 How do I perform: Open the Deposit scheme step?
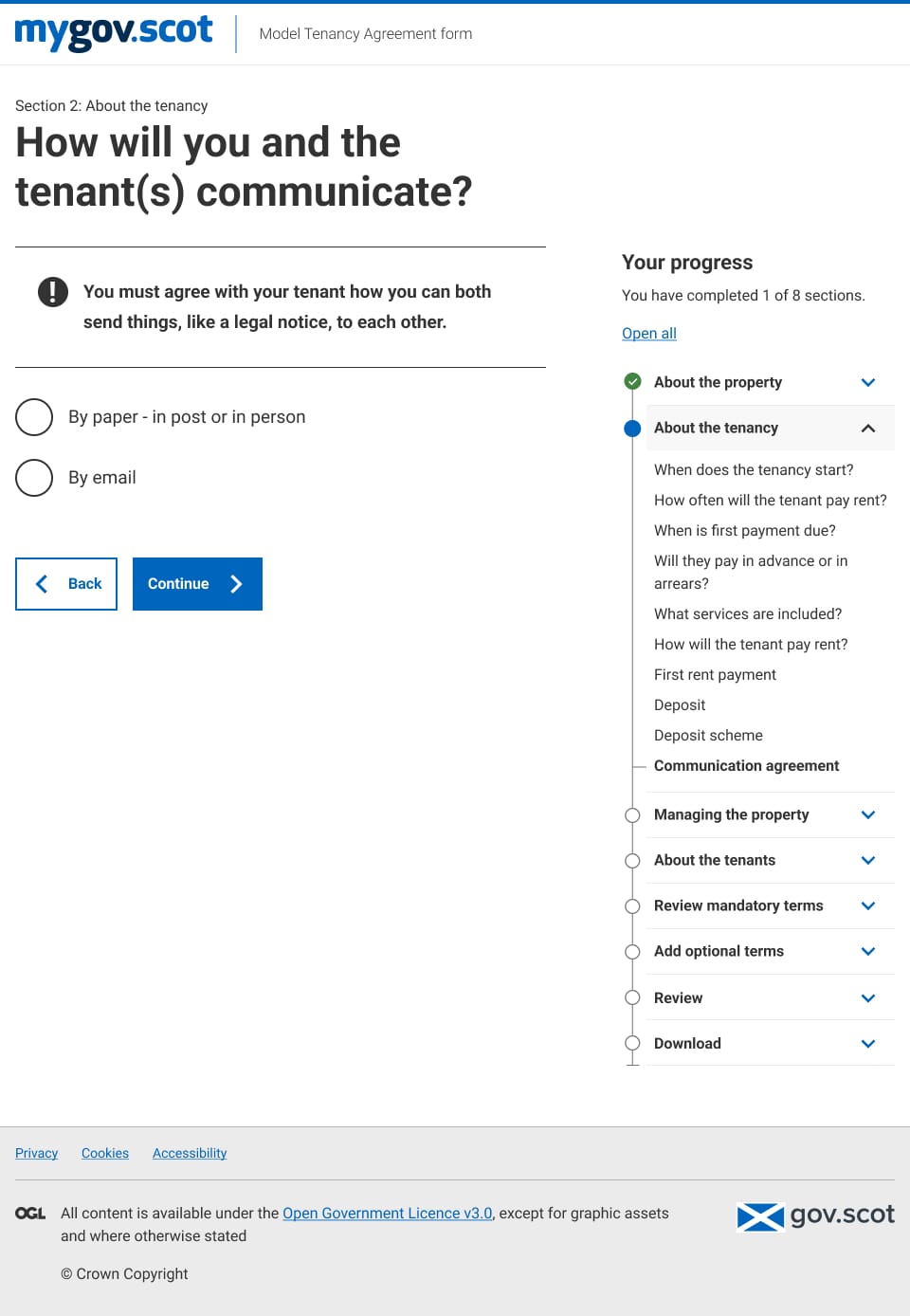(708, 736)
